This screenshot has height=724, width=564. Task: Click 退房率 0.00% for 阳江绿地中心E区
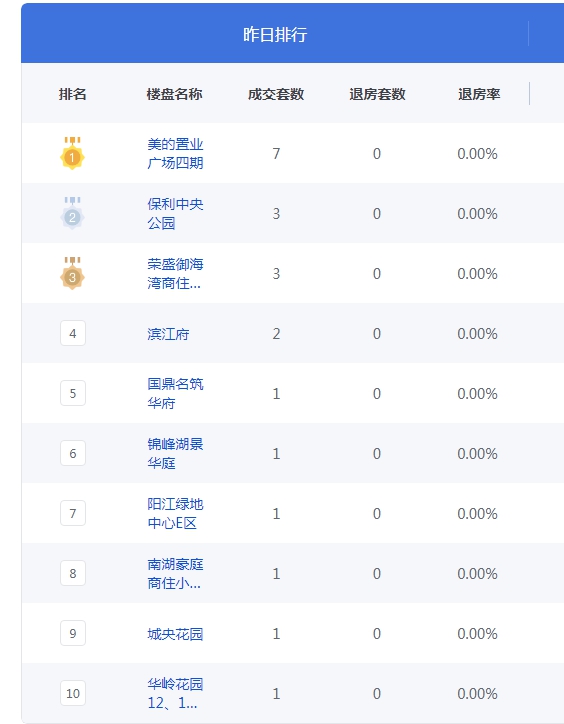478,513
